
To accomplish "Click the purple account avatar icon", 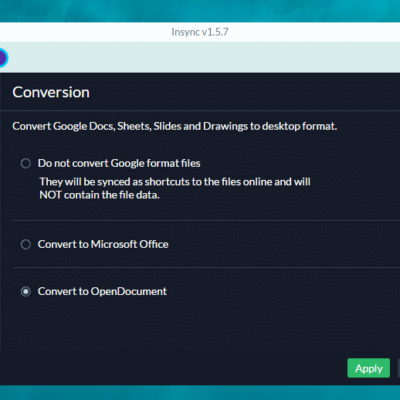I will pyautogui.click(x=3, y=58).
